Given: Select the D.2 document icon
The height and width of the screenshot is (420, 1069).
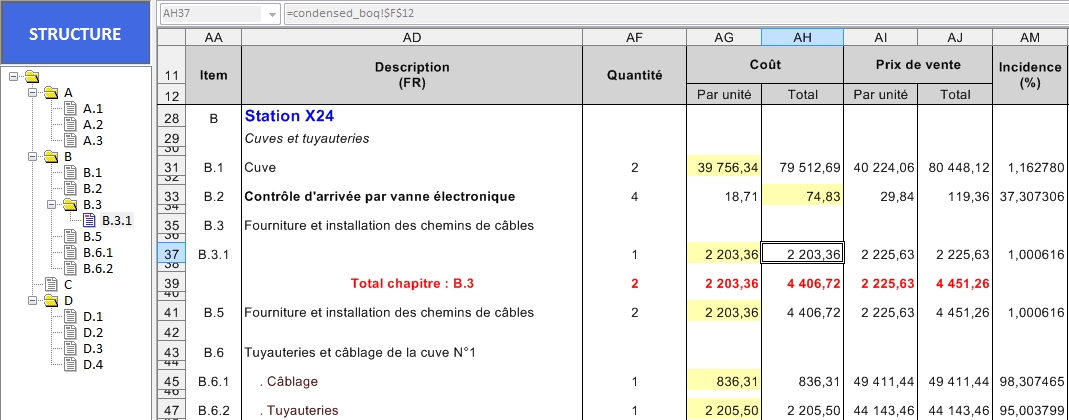Looking at the screenshot, I should [70, 332].
